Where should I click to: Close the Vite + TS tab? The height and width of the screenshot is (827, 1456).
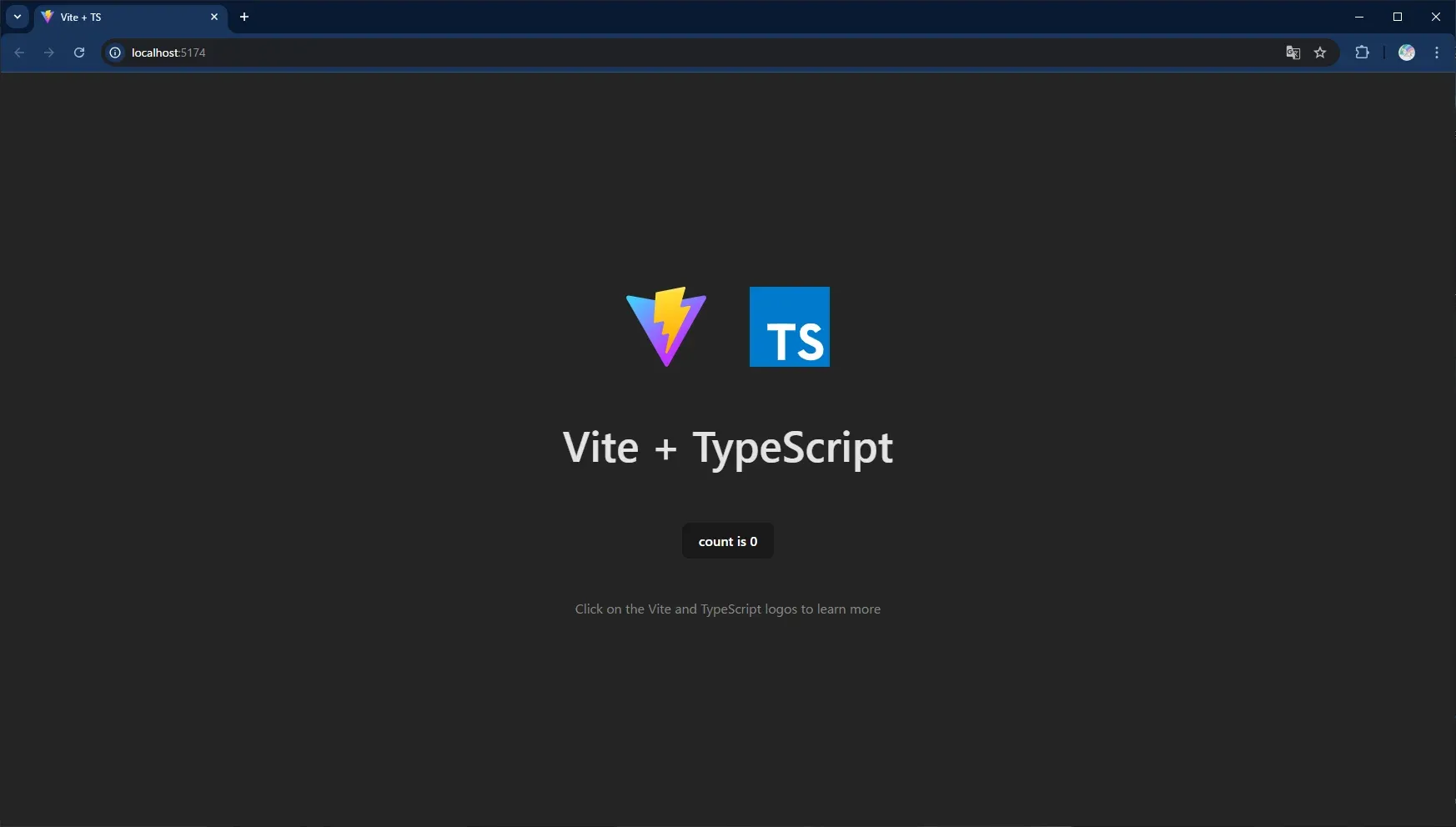pyautogui.click(x=214, y=17)
